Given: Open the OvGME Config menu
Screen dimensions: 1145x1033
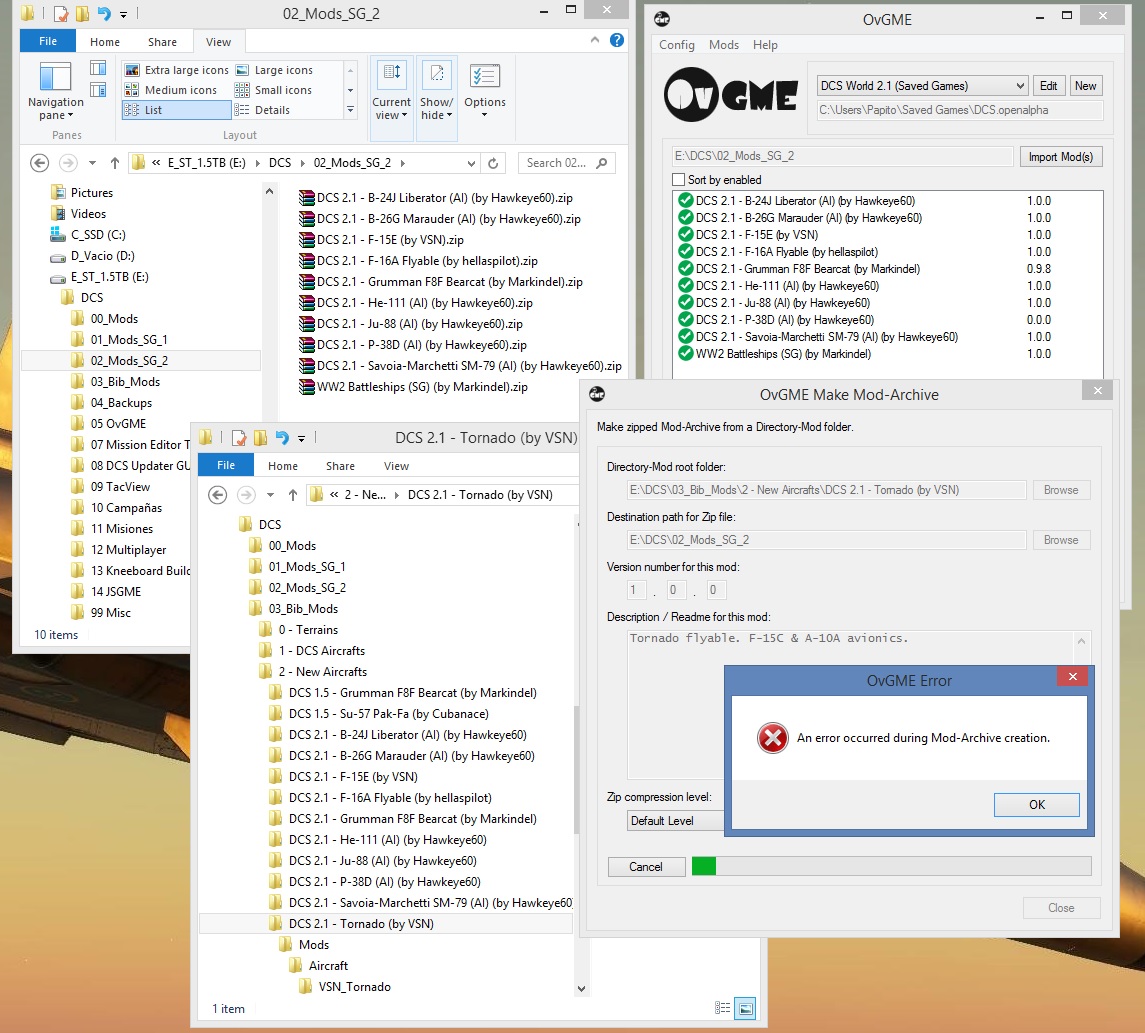Looking at the screenshot, I should [x=676, y=45].
